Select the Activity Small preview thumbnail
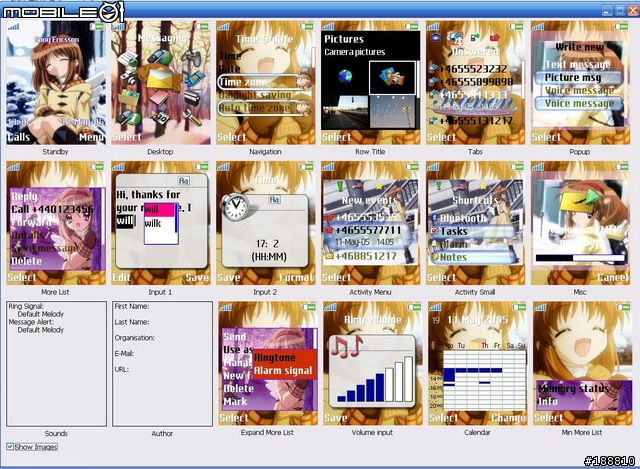640x469 pixels. 475,223
